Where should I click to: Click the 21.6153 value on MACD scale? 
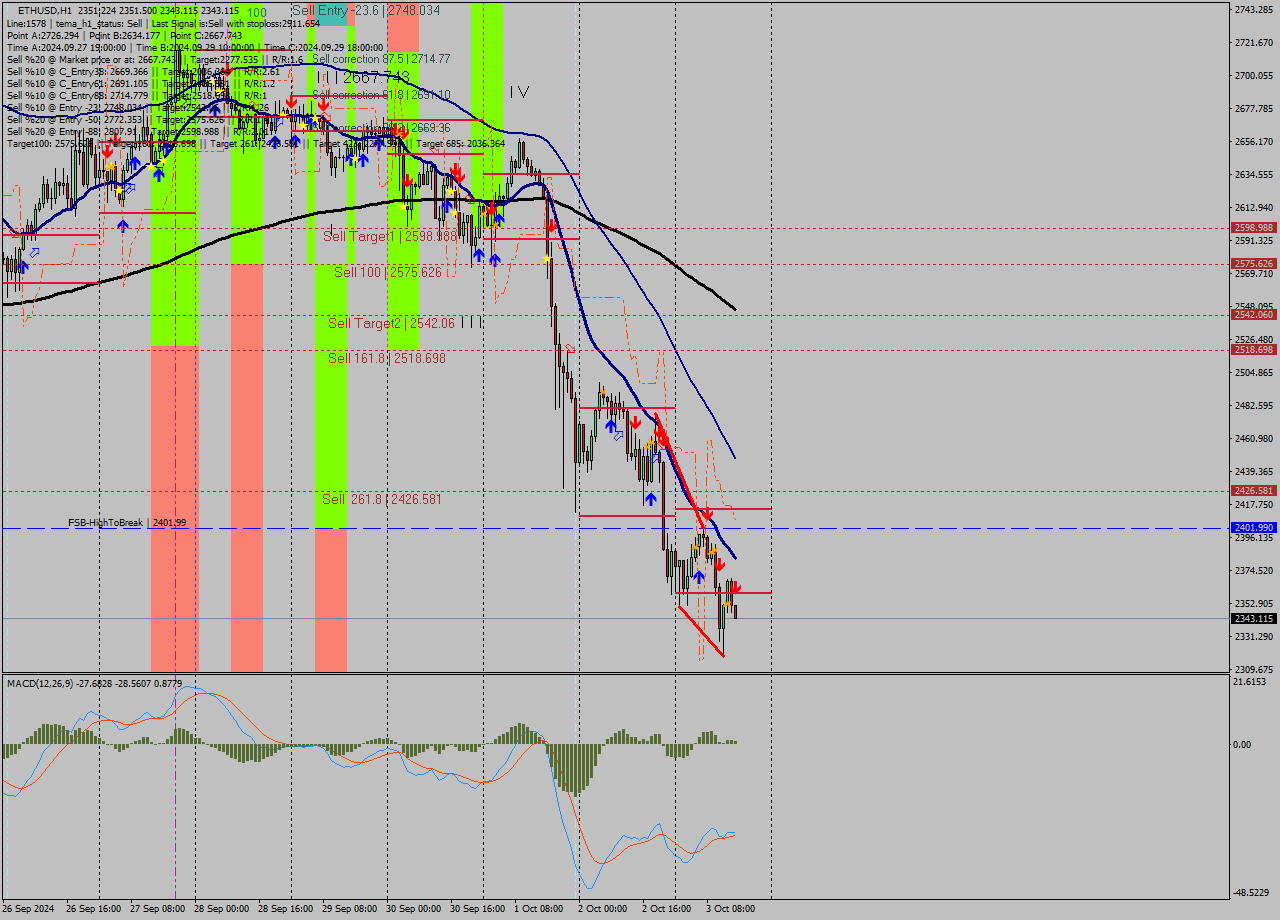[x=1250, y=681]
